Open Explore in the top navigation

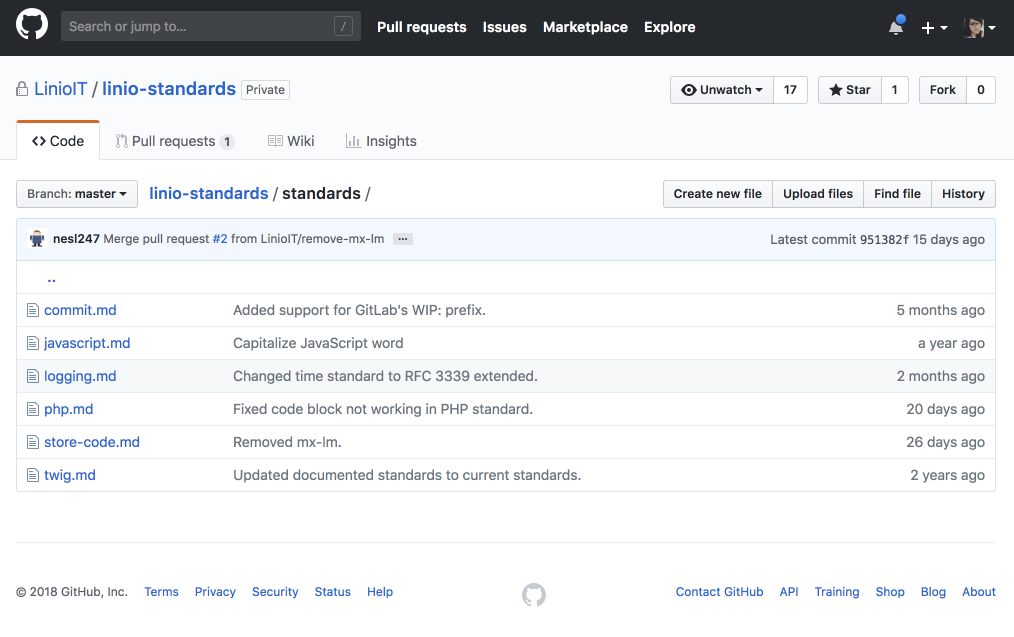pyautogui.click(x=669, y=27)
